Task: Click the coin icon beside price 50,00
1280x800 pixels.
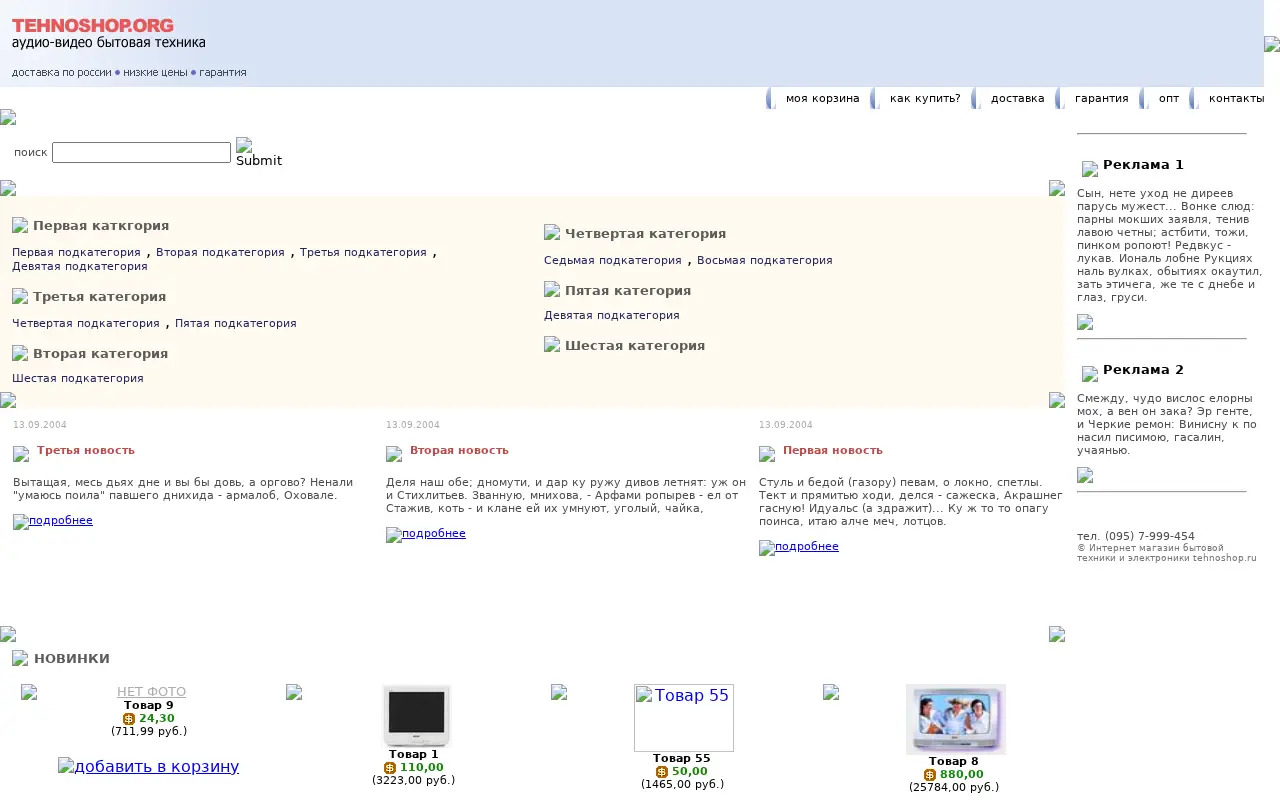Action: [x=662, y=772]
